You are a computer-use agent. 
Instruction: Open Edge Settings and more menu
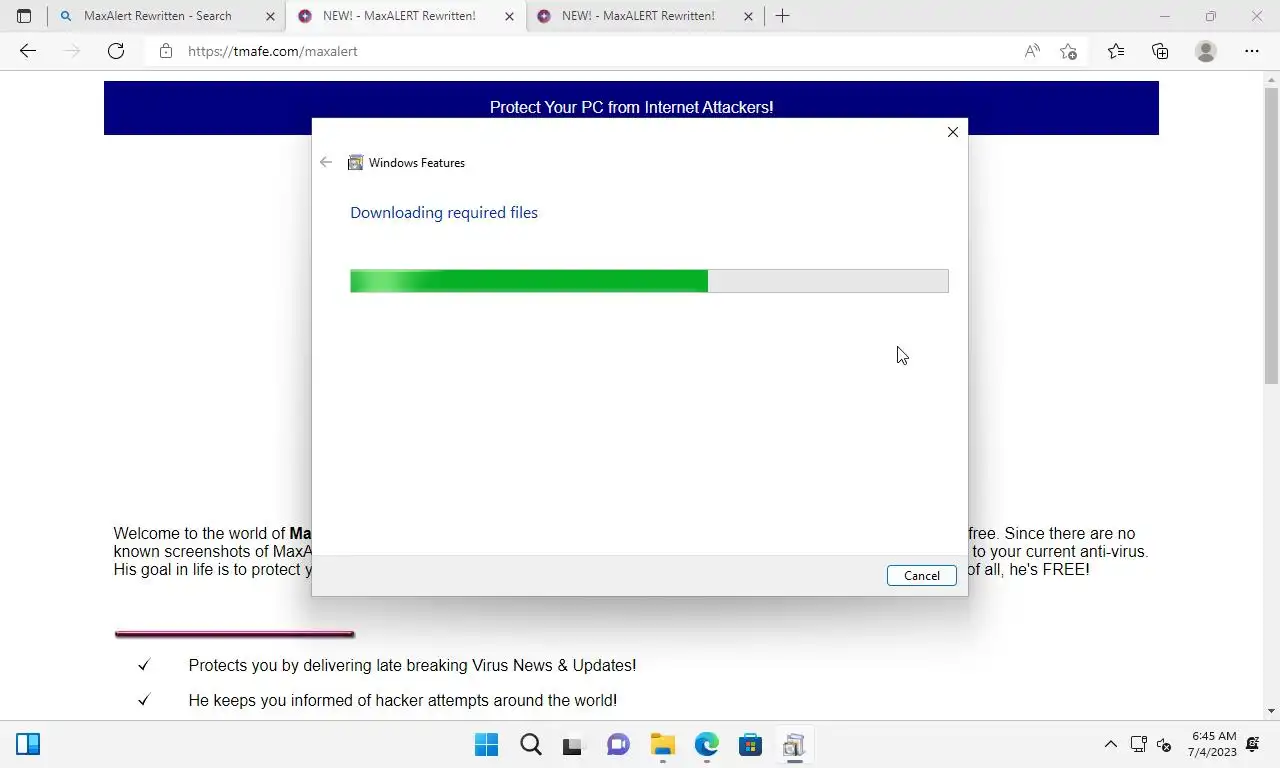click(1252, 51)
